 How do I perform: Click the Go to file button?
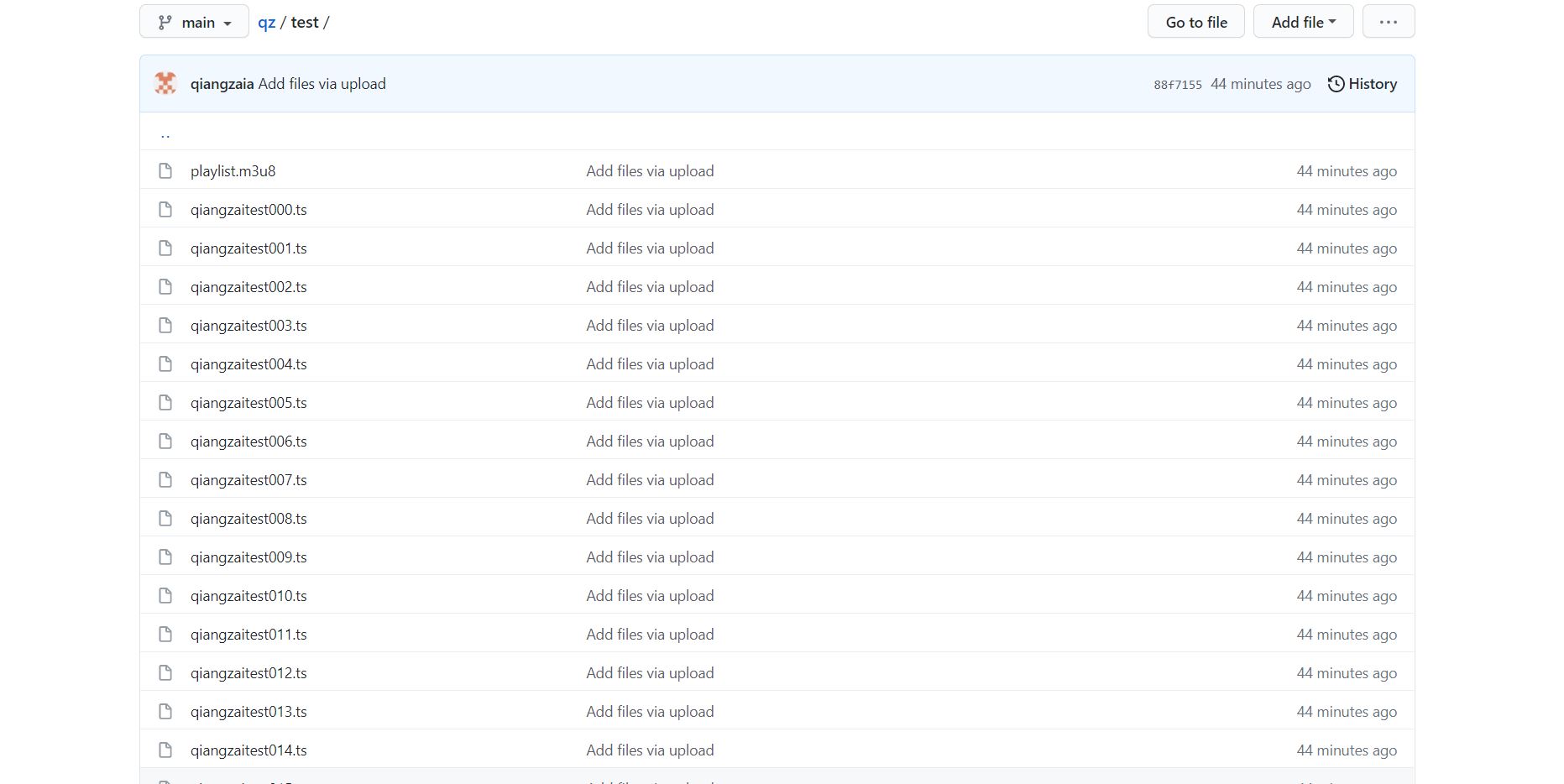coord(1196,23)
